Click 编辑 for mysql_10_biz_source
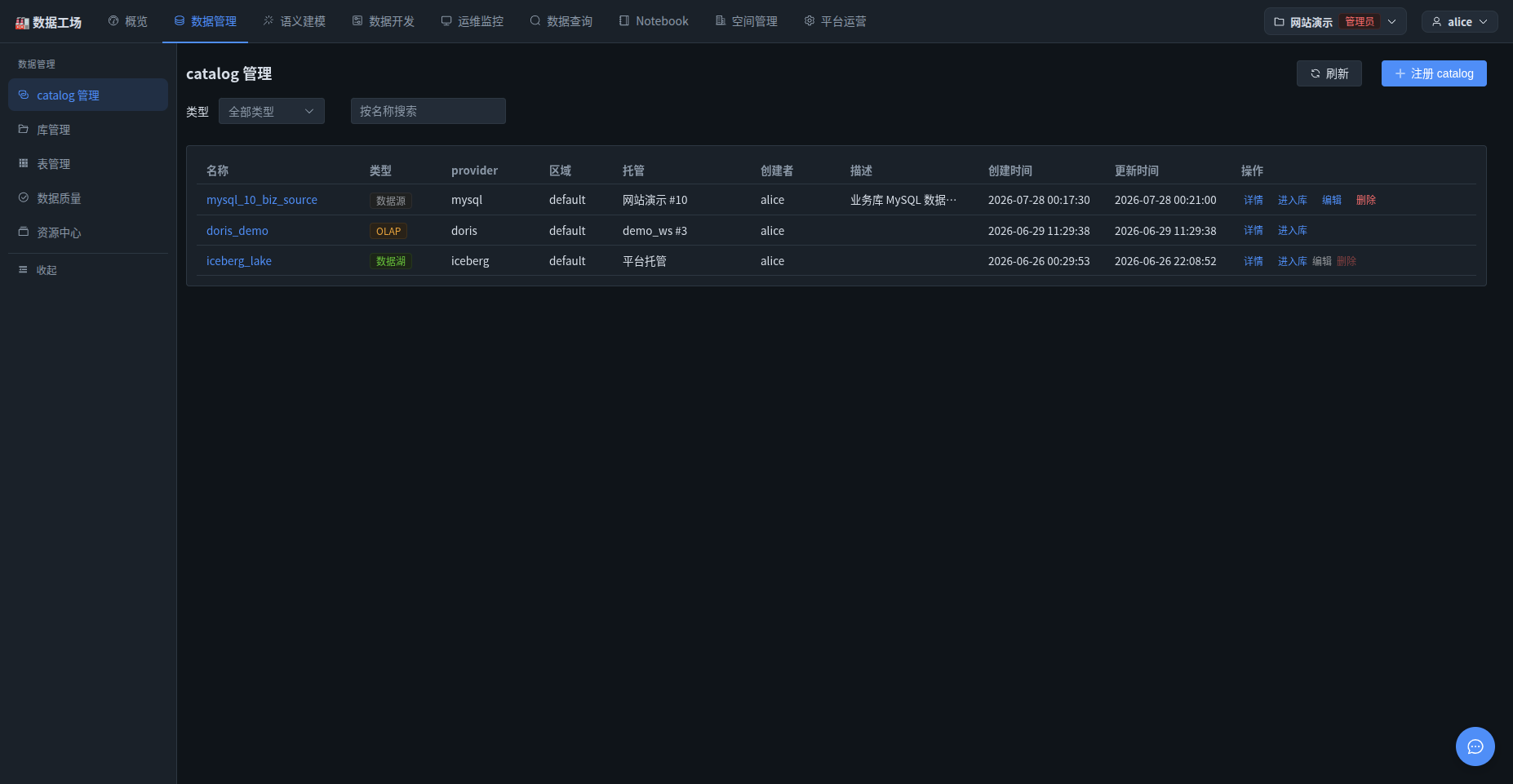 point(1332,200)
